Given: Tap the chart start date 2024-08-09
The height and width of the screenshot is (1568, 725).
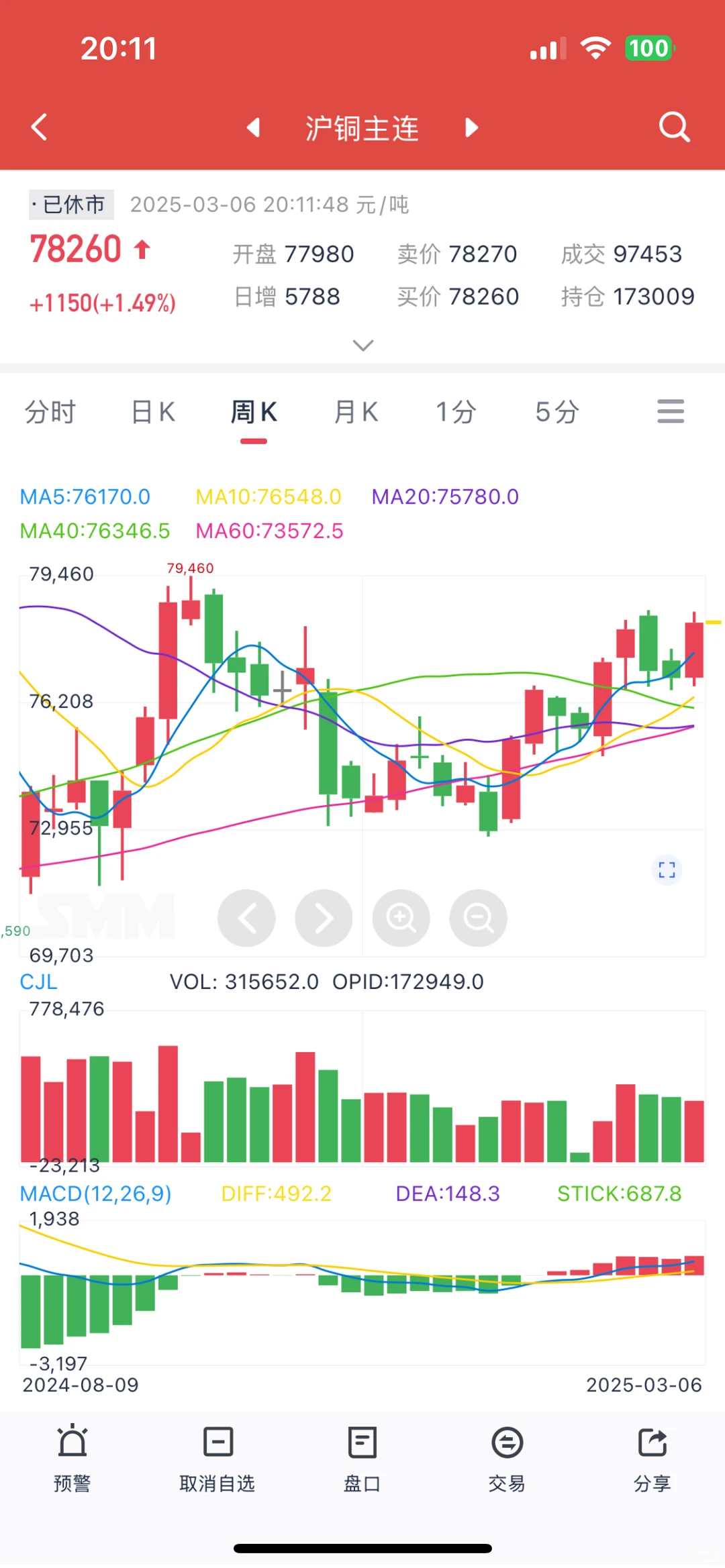Looking at the screenshot, I should [x=81, y=1385].
